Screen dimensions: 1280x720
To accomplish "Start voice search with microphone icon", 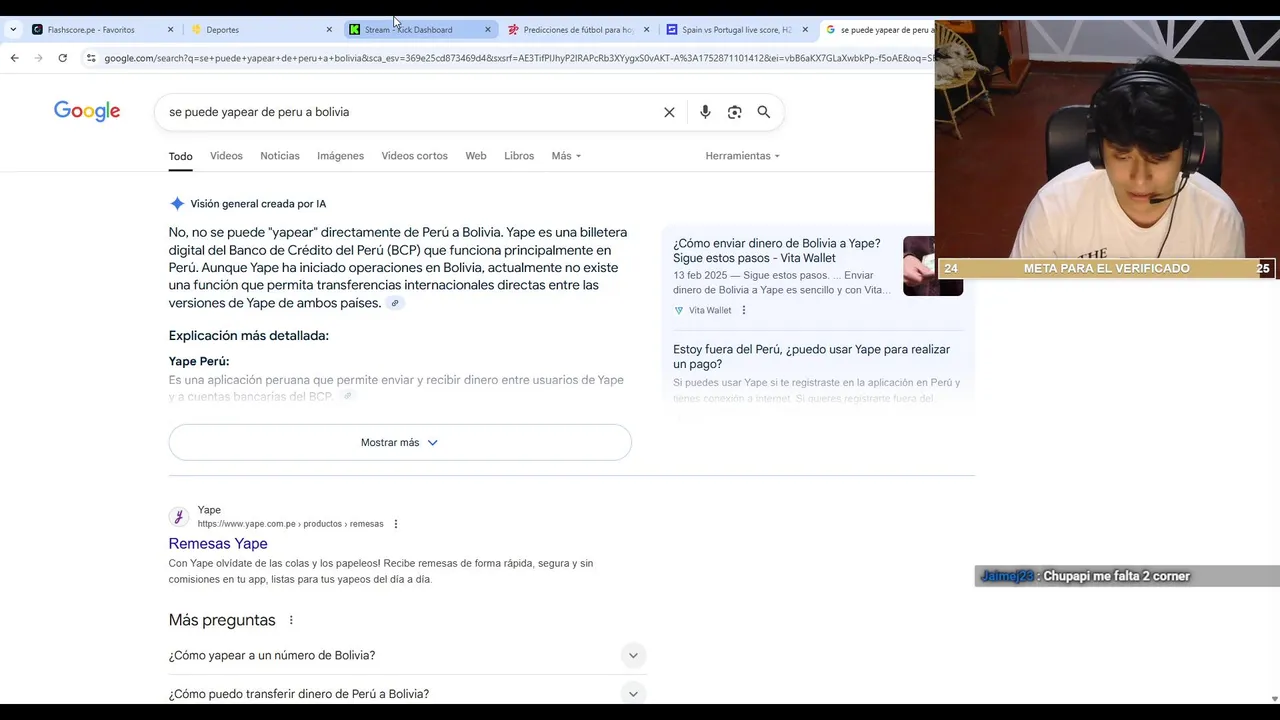I will tap(705, 112).
